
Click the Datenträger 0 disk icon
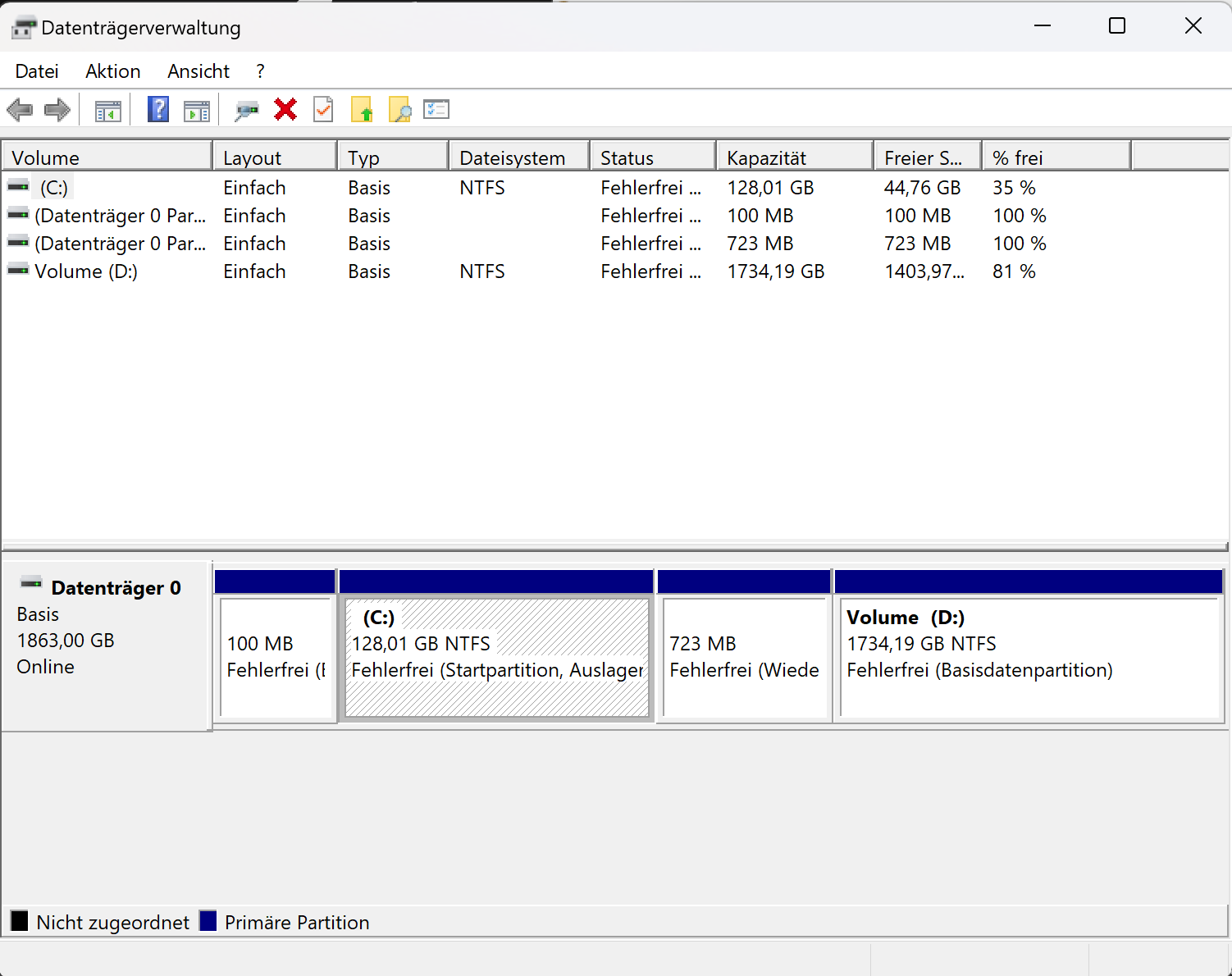click(x=31, y=583)
